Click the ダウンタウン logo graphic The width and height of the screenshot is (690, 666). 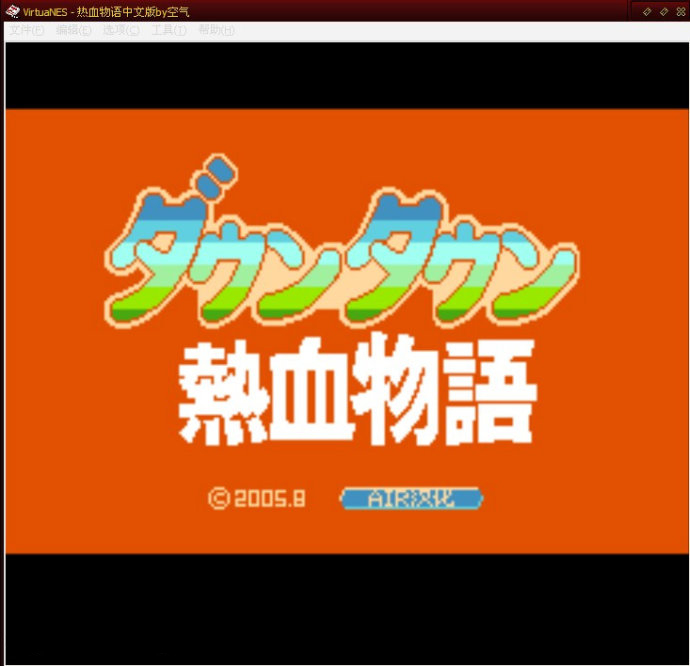coord(341,241)
